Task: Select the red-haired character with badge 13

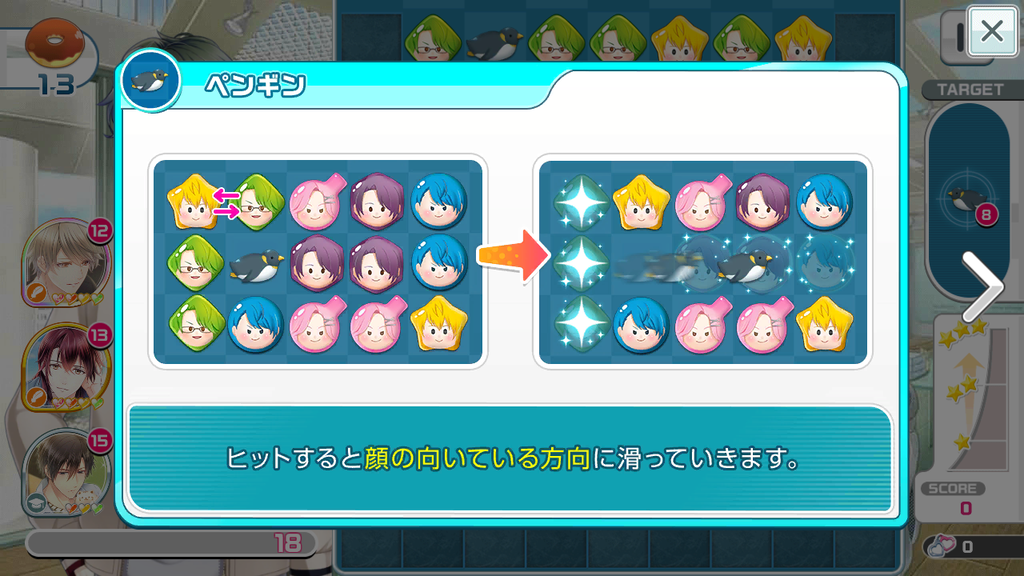Action: pyautogui.click(x=65, y=367)
